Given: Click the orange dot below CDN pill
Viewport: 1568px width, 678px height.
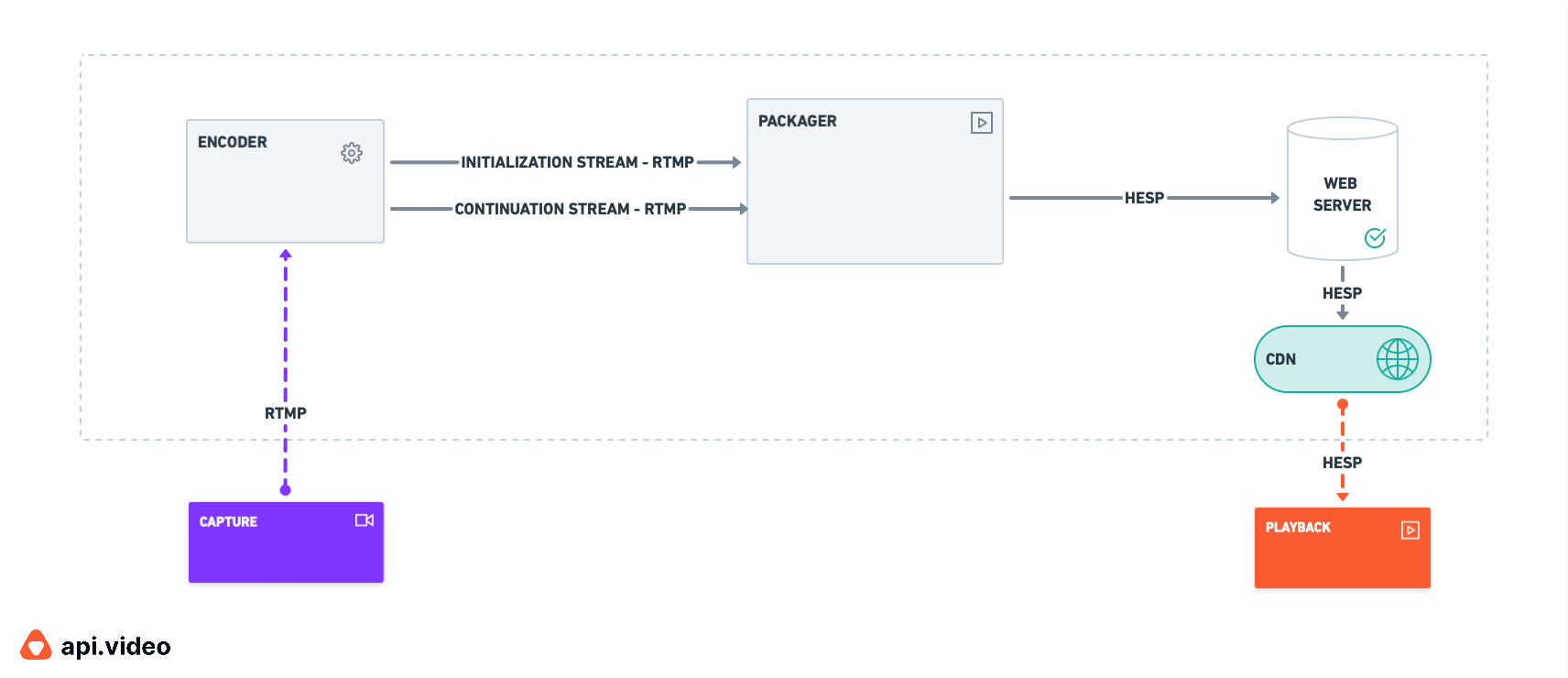Looking at the screenshot, I should pyautogui.click(x=1343, y=404).
